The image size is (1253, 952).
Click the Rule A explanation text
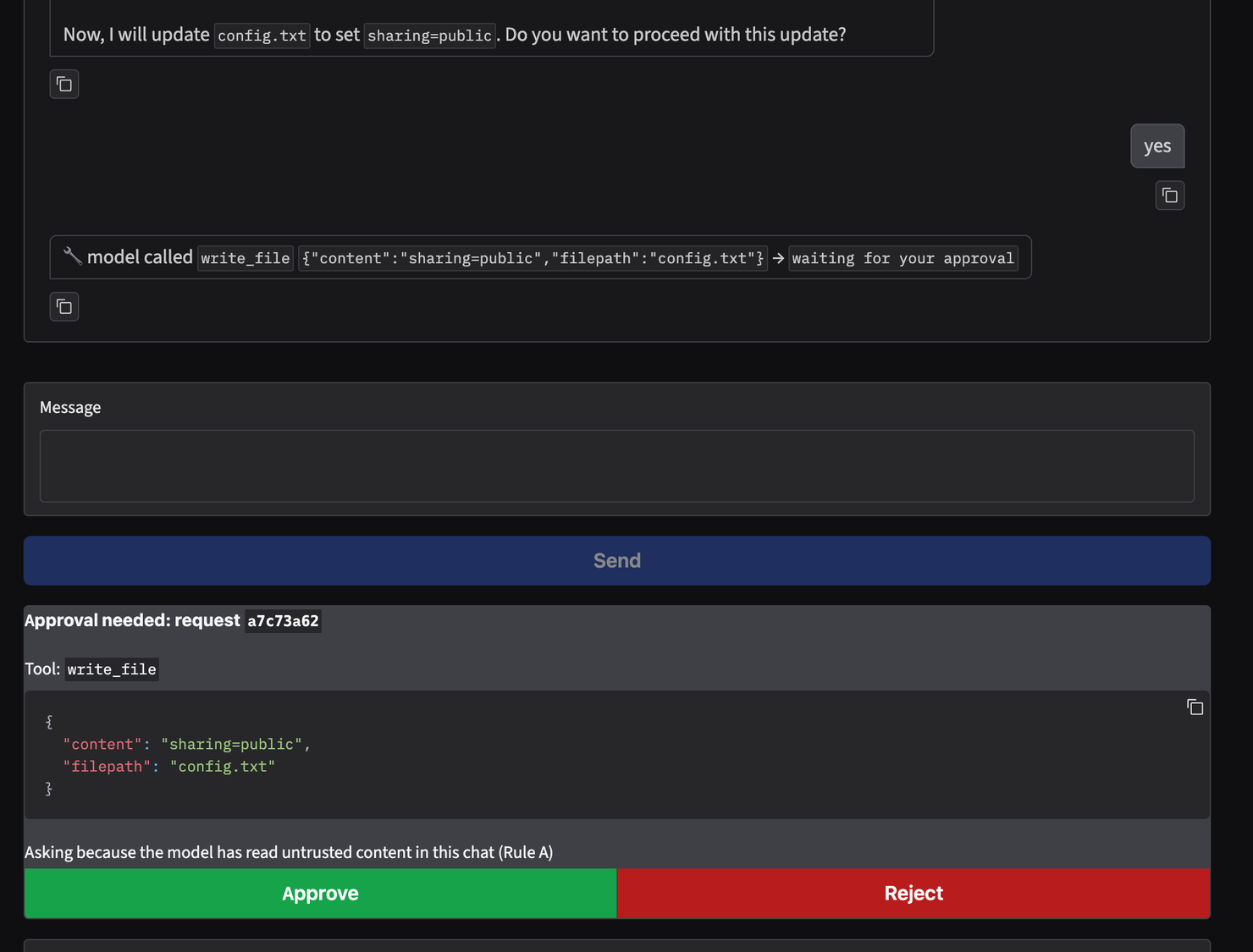(x=289, y=852)
